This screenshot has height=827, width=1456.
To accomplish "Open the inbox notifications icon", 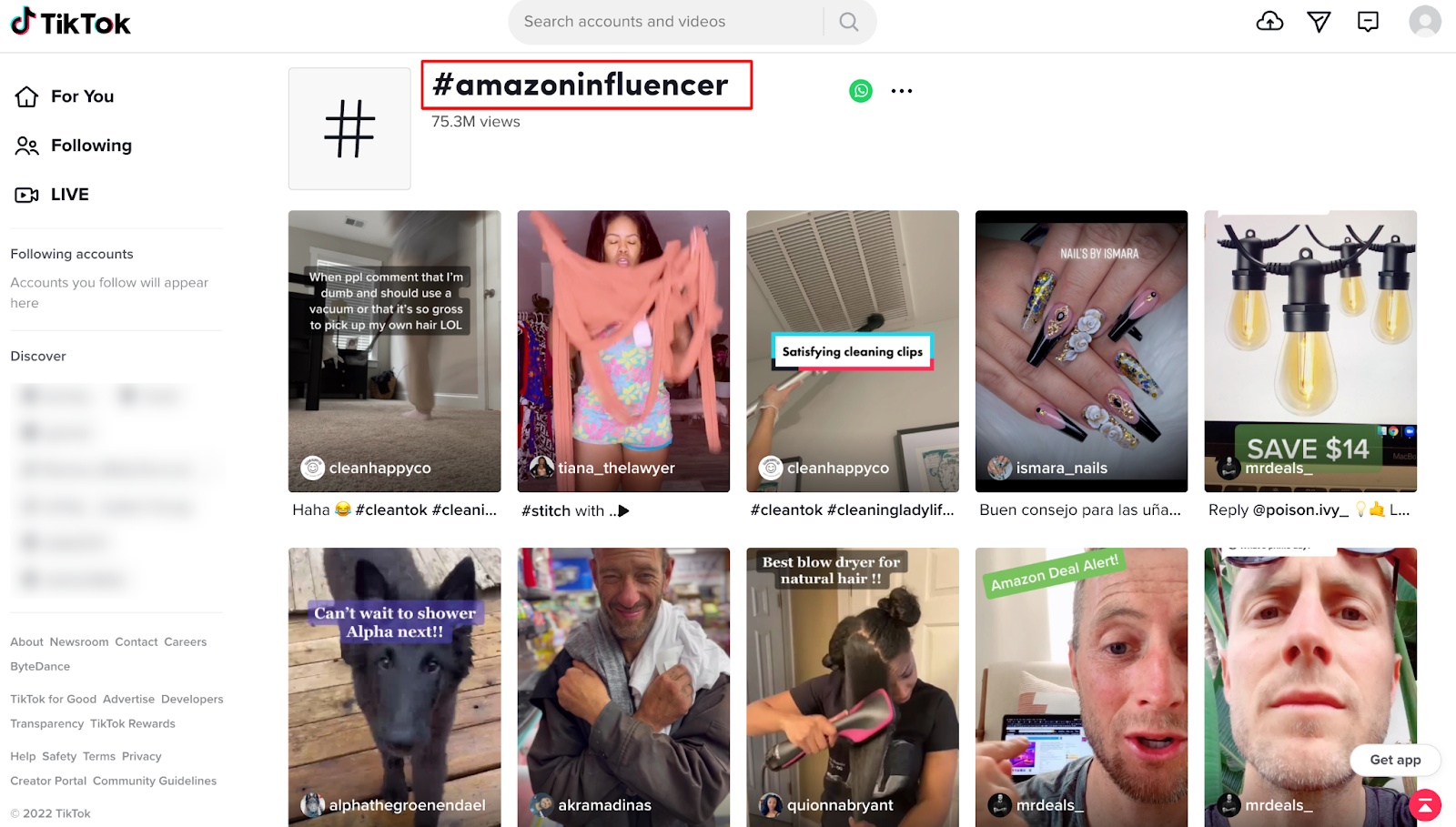I will [1368, 22].
